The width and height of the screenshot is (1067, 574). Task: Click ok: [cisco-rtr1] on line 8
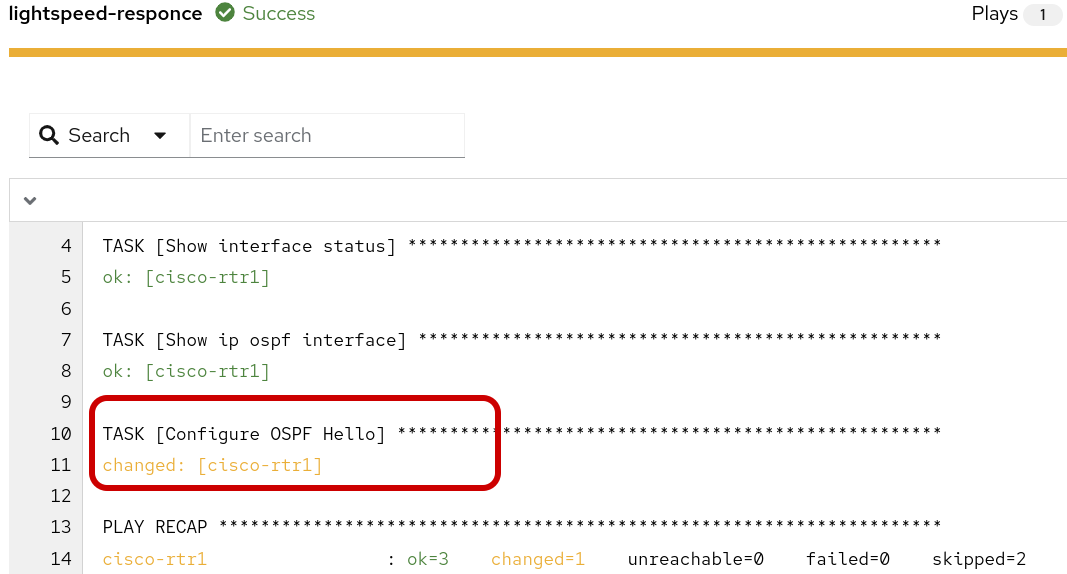pos(186,371)
